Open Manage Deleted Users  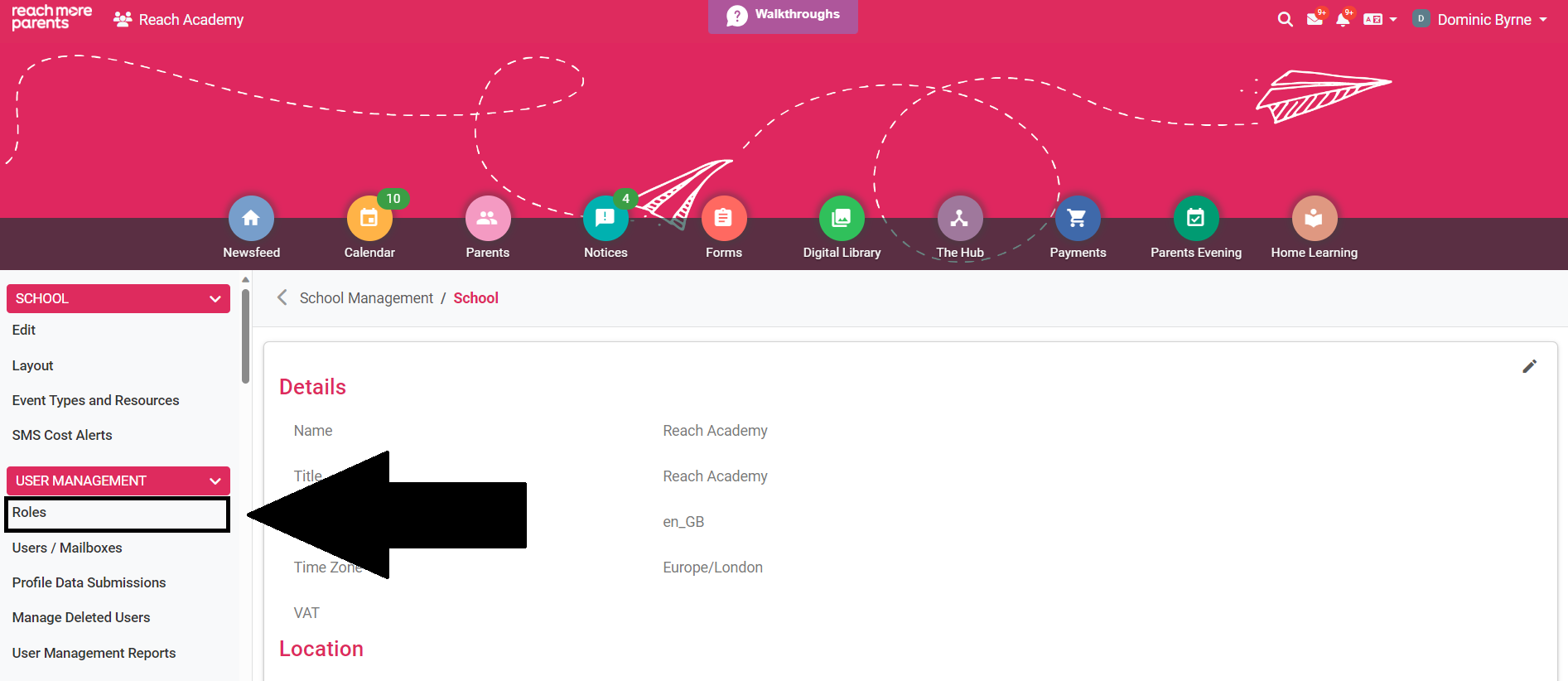[x=81, y=617]
